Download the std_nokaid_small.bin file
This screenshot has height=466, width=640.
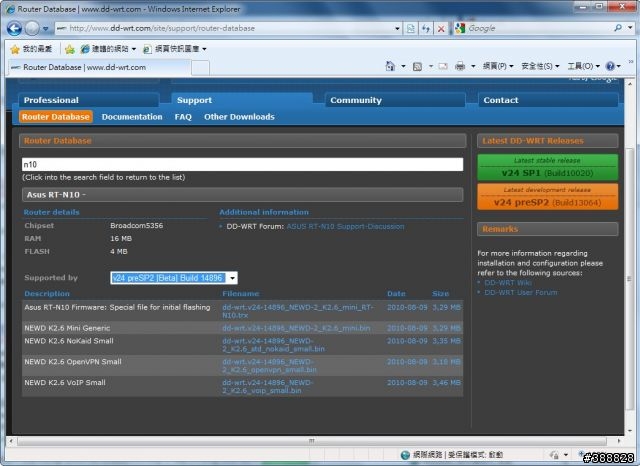(x=273, y=345)
